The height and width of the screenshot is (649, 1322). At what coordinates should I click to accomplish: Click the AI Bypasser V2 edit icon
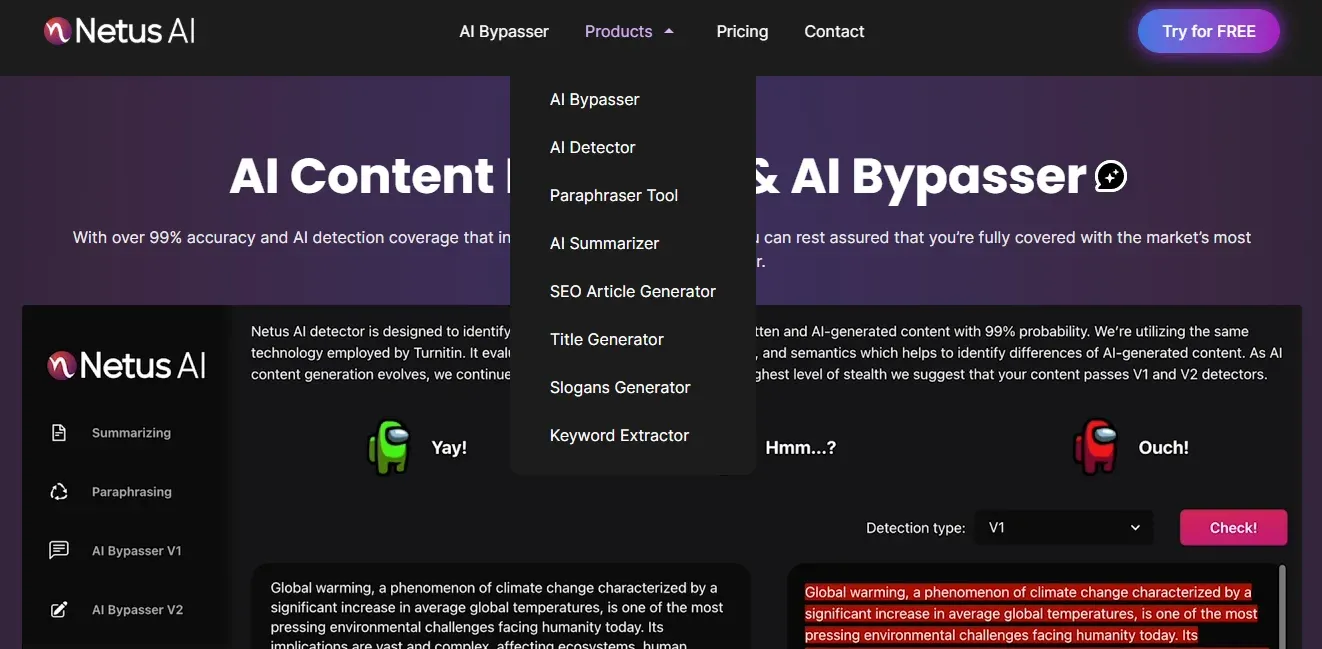click(59, 610)
